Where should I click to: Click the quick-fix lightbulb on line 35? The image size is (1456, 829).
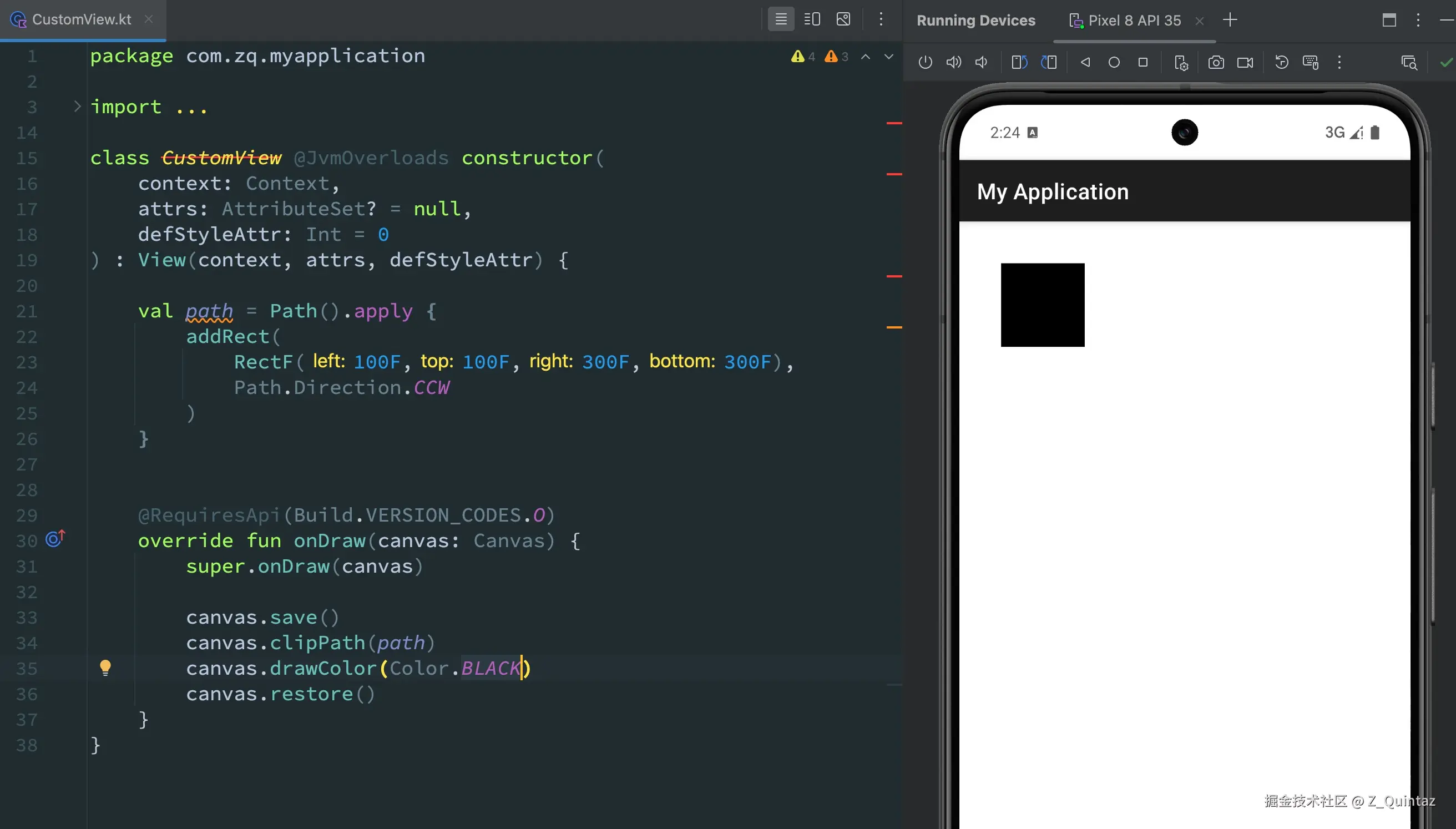[x=105, y=668]
